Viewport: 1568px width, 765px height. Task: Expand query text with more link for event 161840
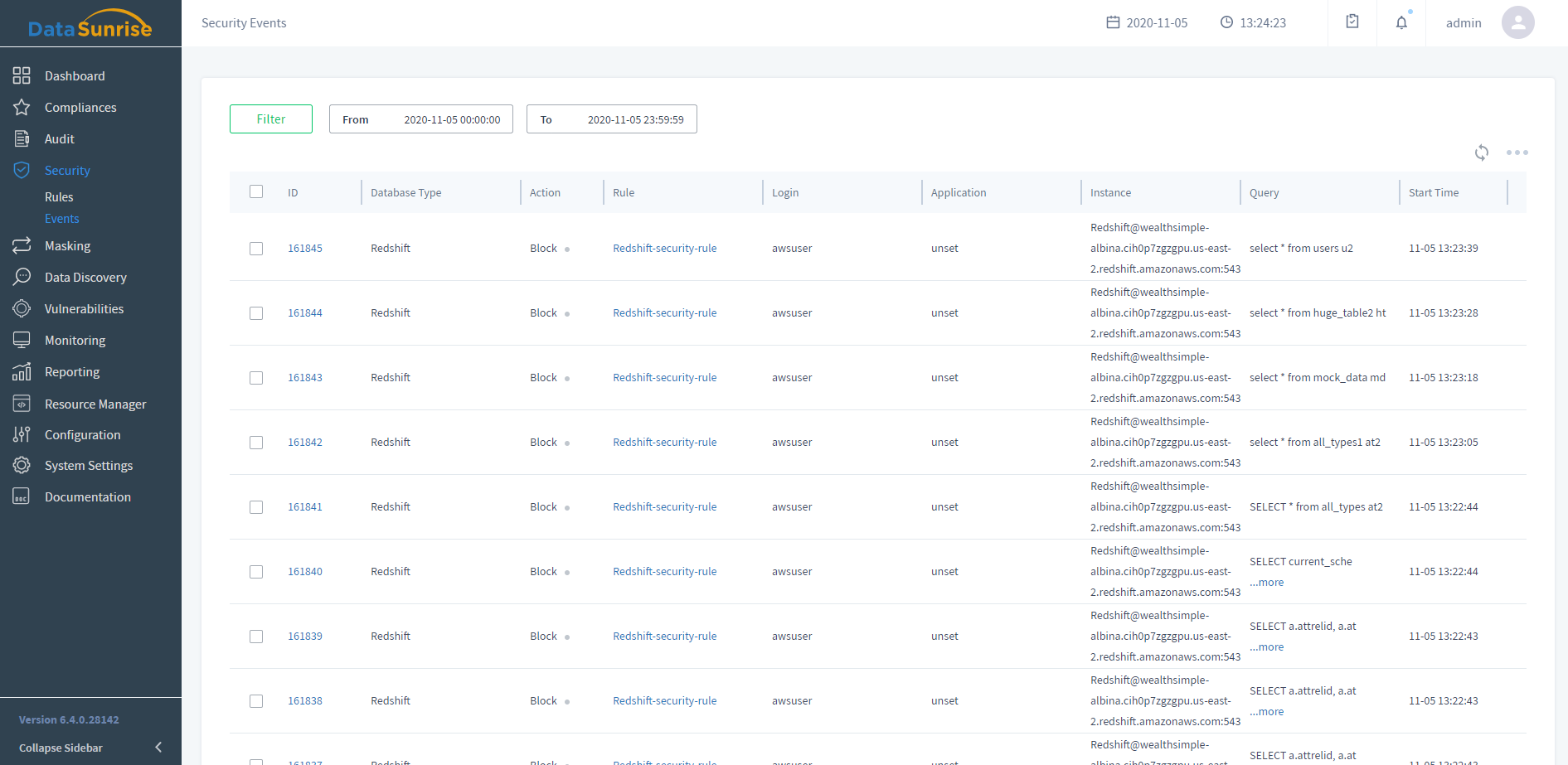[1268, 583]
